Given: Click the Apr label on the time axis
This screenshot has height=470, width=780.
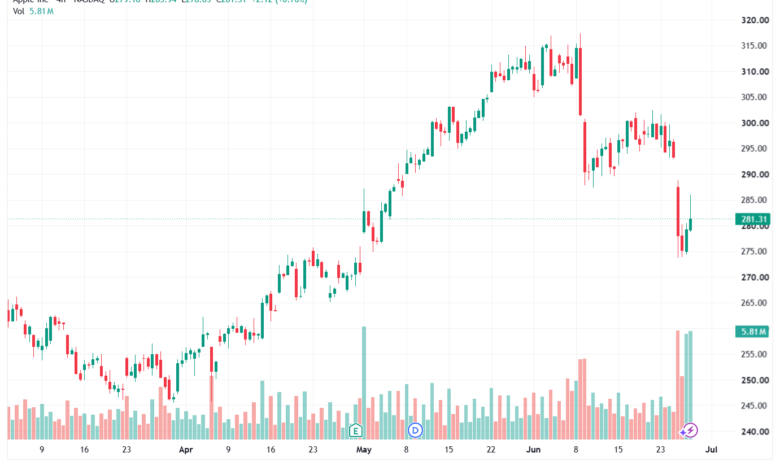Looking at the screenshot, I should [x=186, y=450].
